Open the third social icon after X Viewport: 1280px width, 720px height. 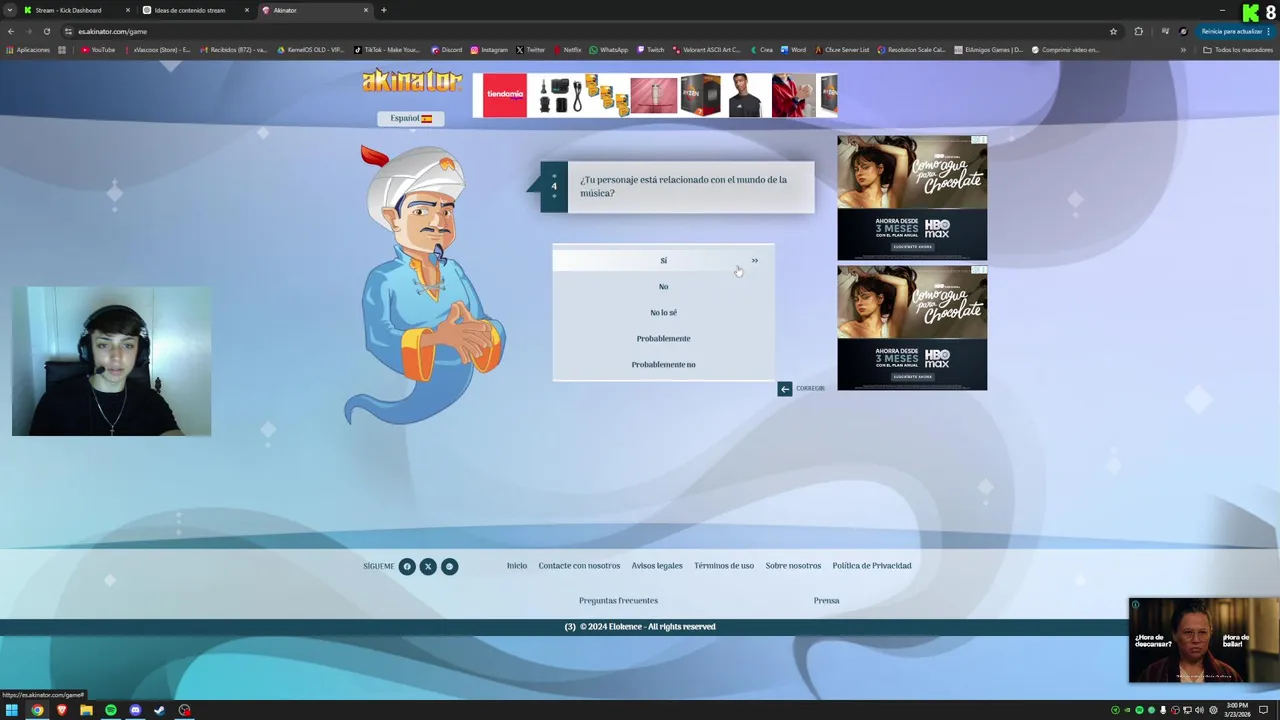pos(450,566)
